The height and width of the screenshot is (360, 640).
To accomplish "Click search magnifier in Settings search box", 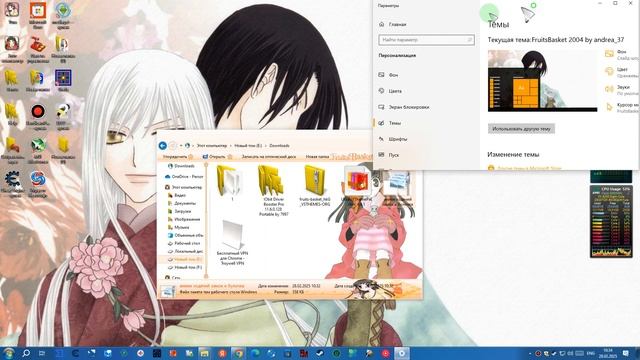I will pos(469,40).
